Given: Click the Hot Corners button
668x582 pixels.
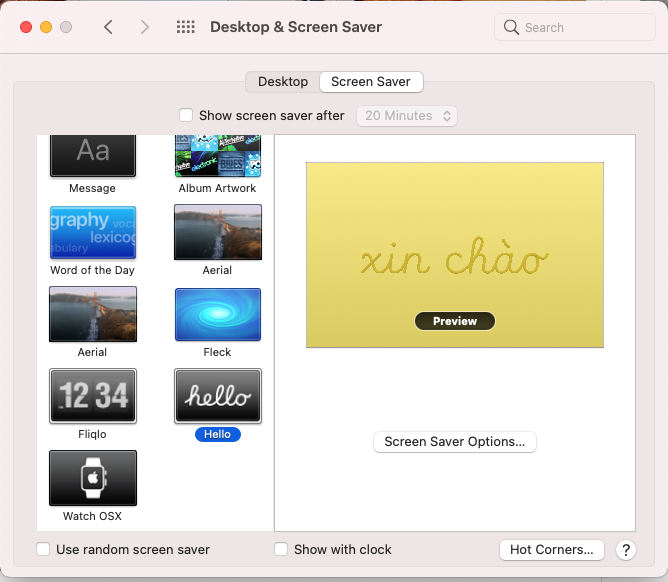Looking at the screenshot, I should tap(552, 549).
